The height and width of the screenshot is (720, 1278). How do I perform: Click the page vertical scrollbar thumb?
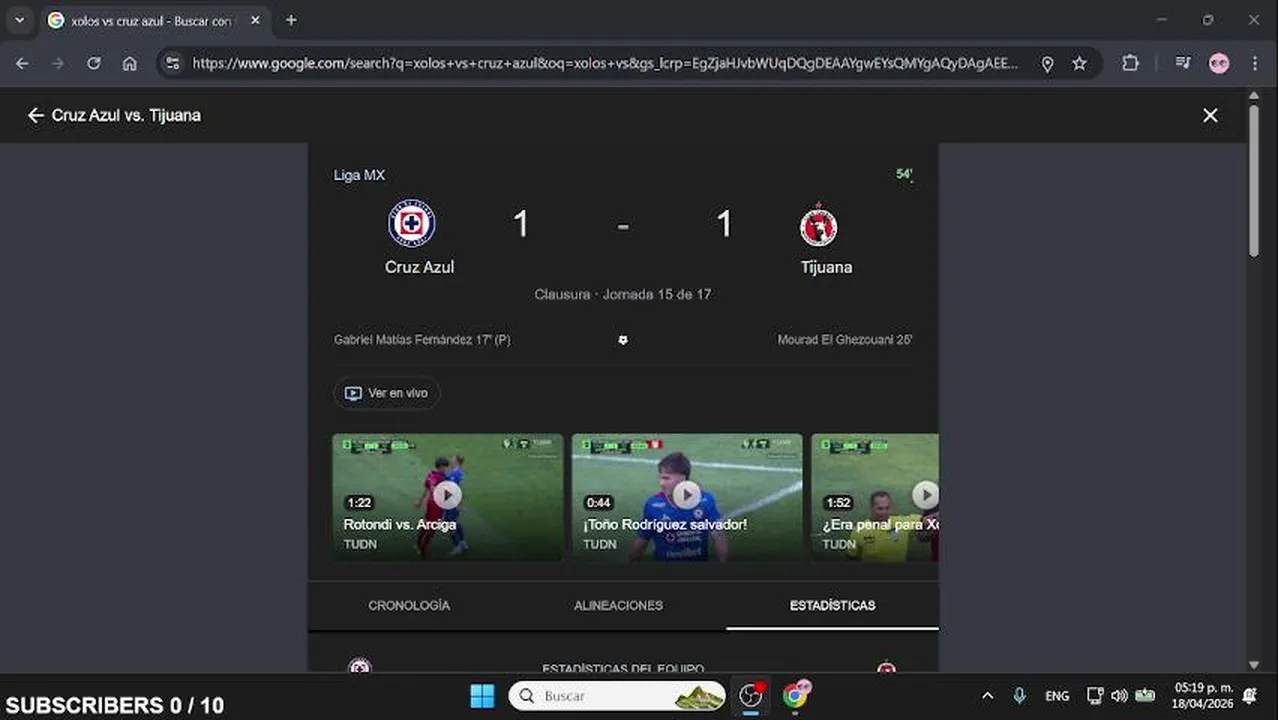tap(1254, 180)
